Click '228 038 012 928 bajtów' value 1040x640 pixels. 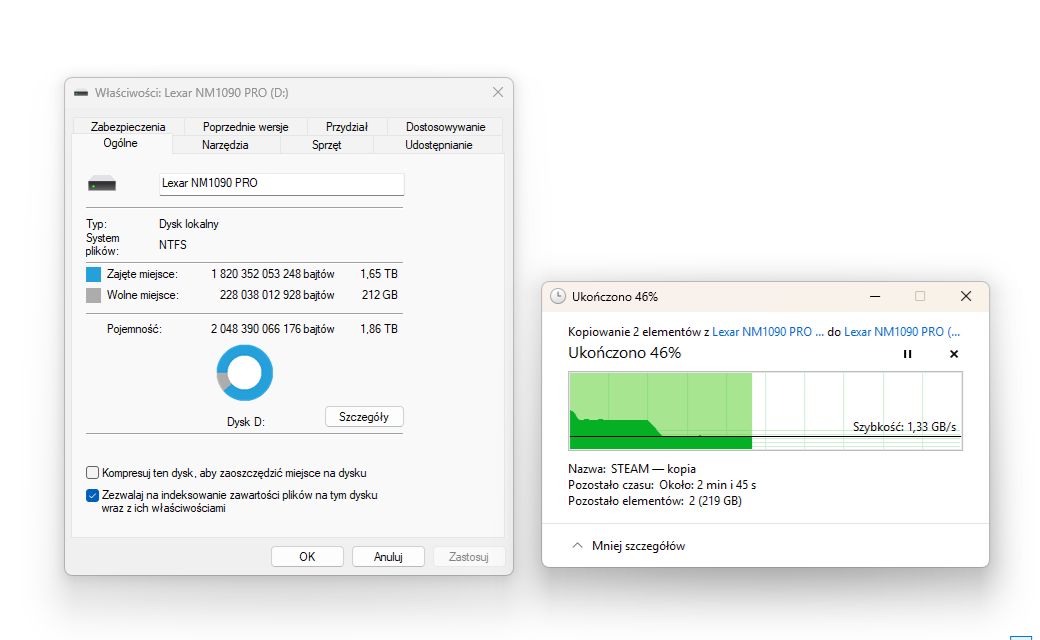(277, 295)
